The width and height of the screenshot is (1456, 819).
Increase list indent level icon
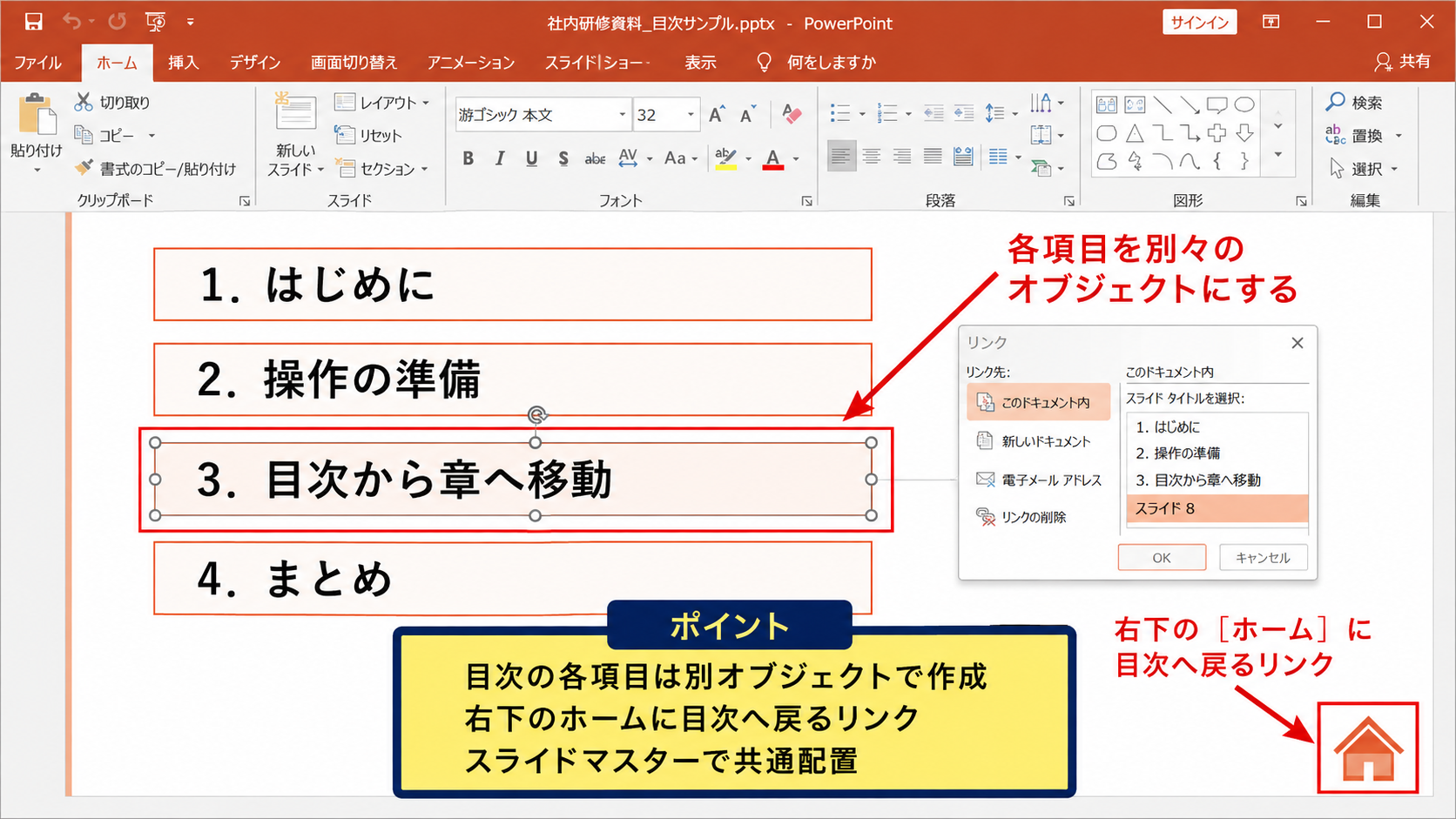tap(964, 113)
